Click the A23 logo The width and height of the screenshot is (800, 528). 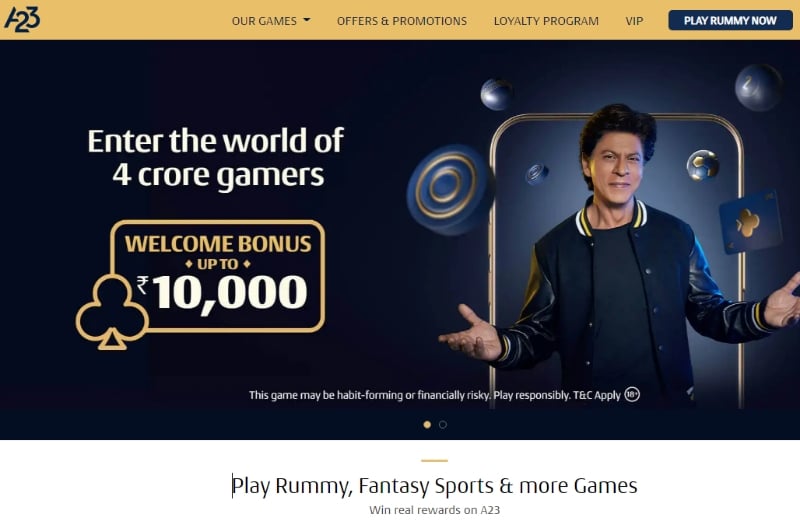(22, 20)
